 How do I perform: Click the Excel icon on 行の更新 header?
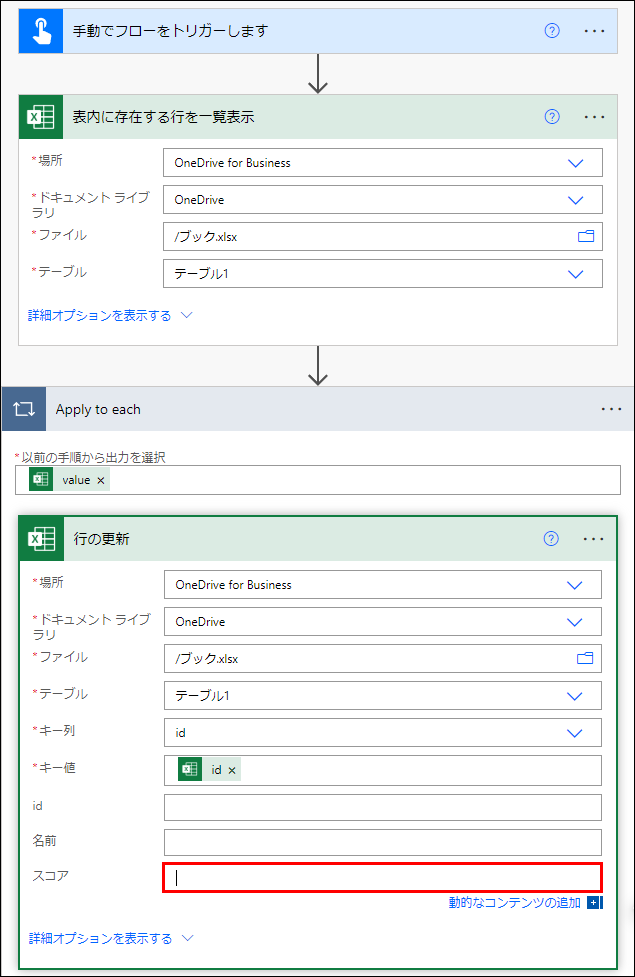(x=42, y=538)
